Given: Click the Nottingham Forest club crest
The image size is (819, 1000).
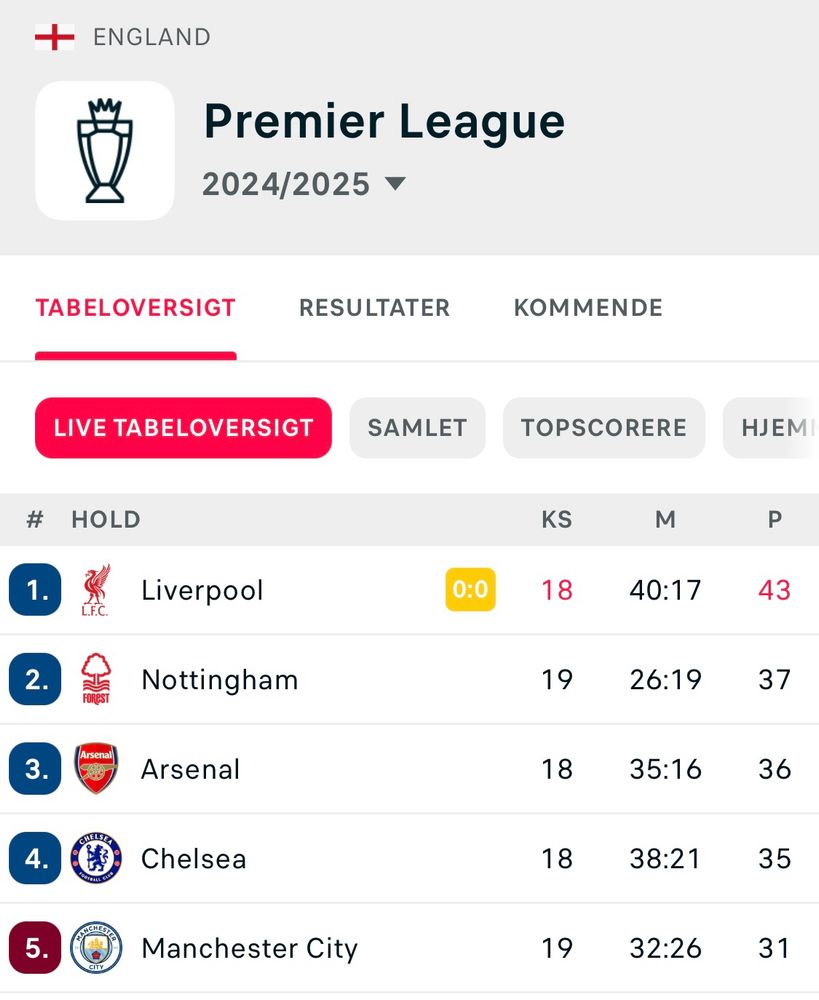Looking at the screenshot, I should click(96, 680).
